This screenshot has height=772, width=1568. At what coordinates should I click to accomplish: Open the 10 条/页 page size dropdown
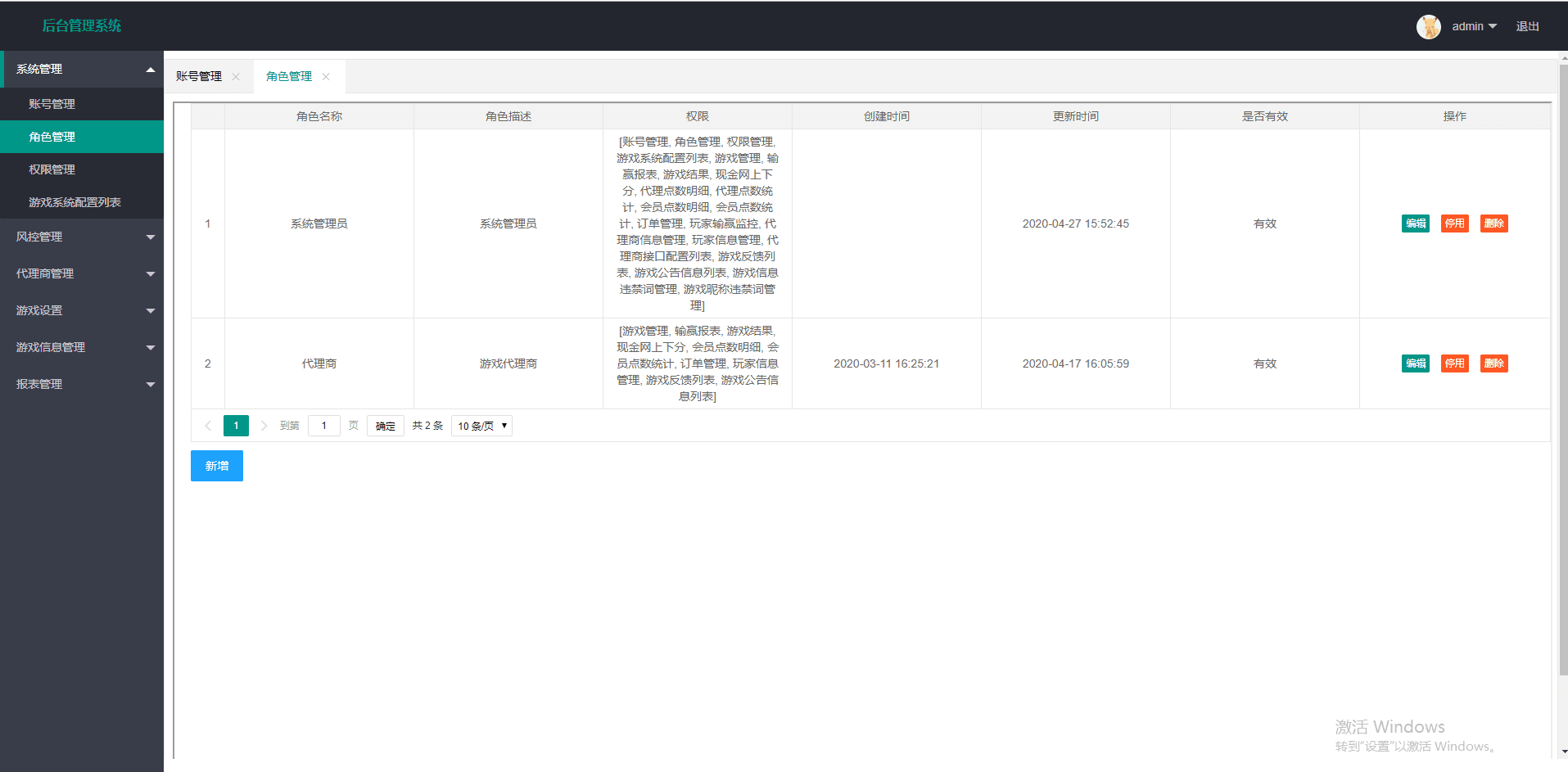click(x=481, y=426)
